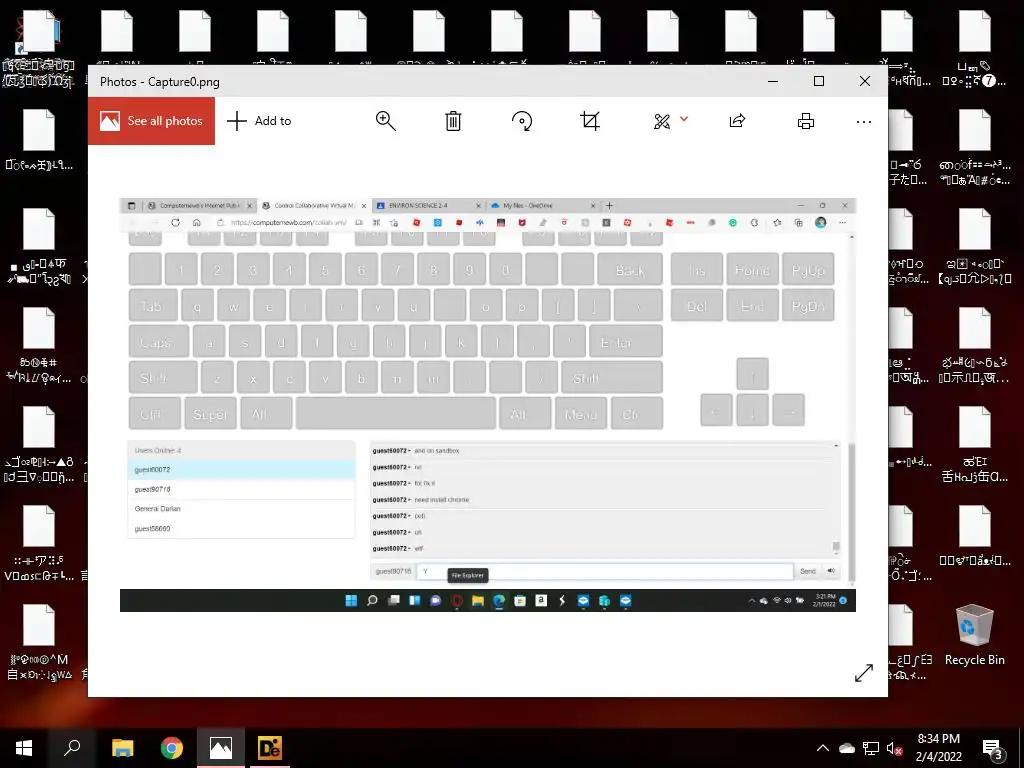The image size is (1024, 768).
Task: Enter full screen with the diagonal arrow
Action: click(863, 673)
